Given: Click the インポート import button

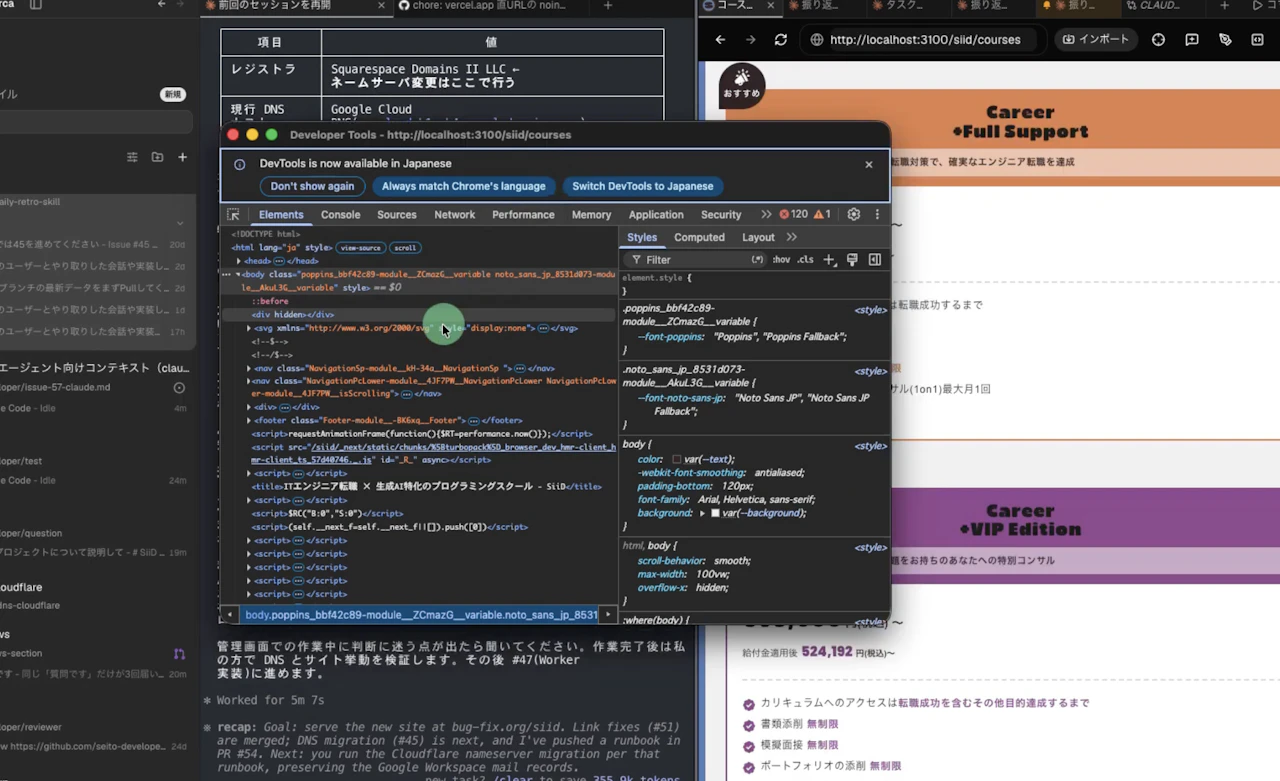Looking at the screenshot, I should (x=1096, y=40).
